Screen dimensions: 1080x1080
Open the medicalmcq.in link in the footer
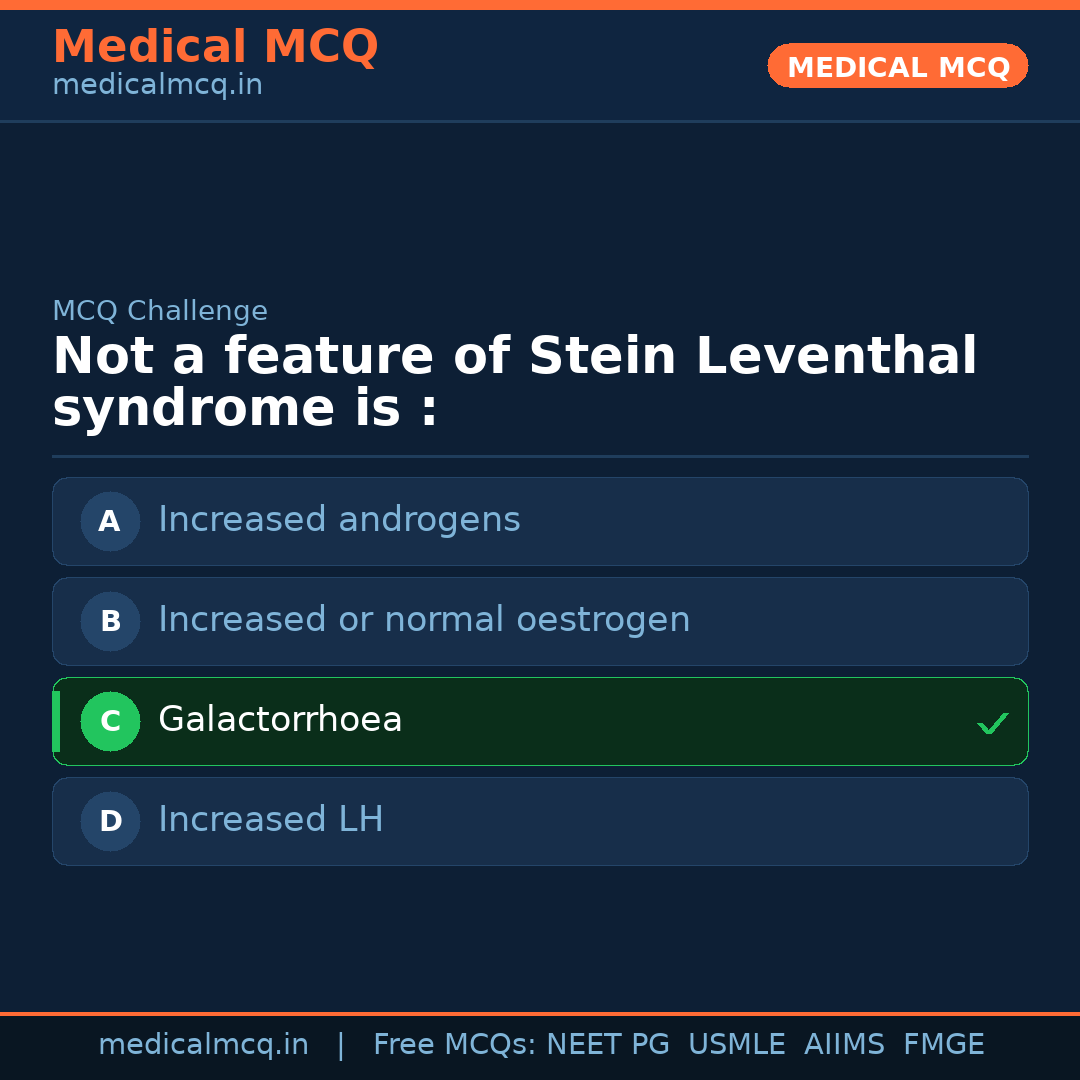click(203, 1045)
